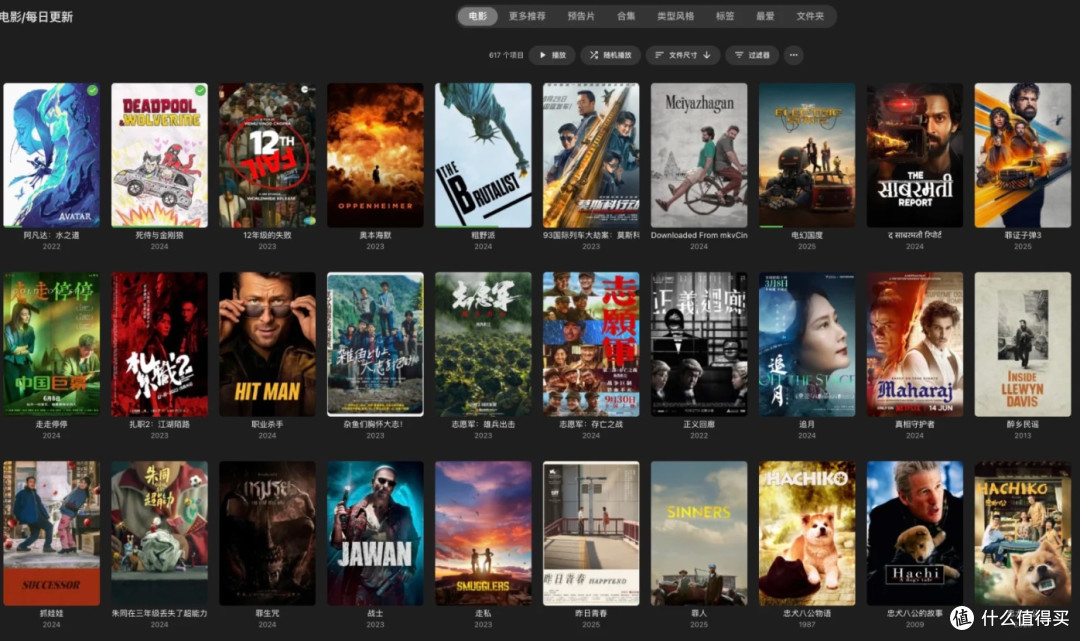This screenshot has width=1080, height=641.
Task: Select The Electric State 电幻国度 poster
Action: (807, 155)
